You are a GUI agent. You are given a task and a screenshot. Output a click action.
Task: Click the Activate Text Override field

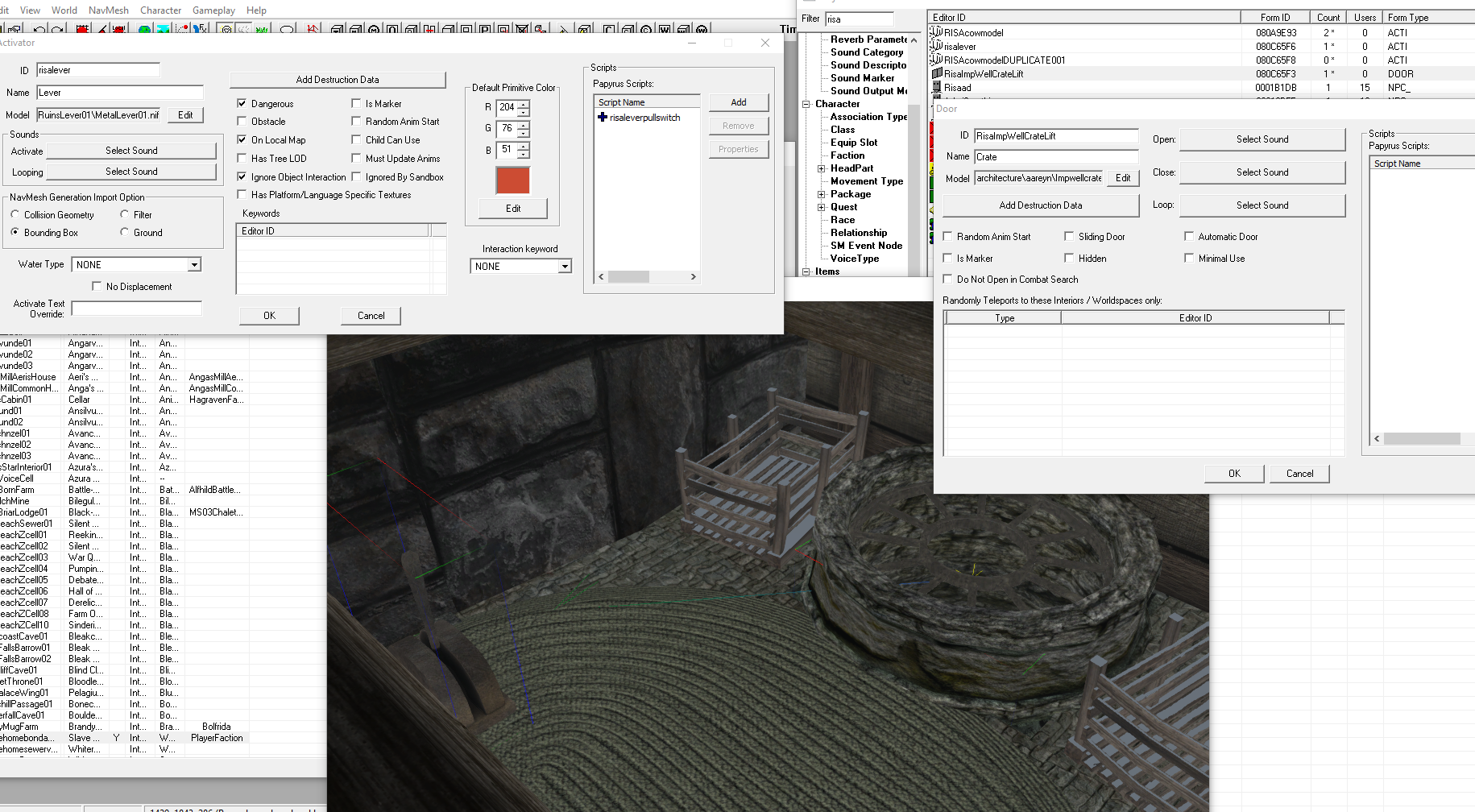click(x=137, y=308)
